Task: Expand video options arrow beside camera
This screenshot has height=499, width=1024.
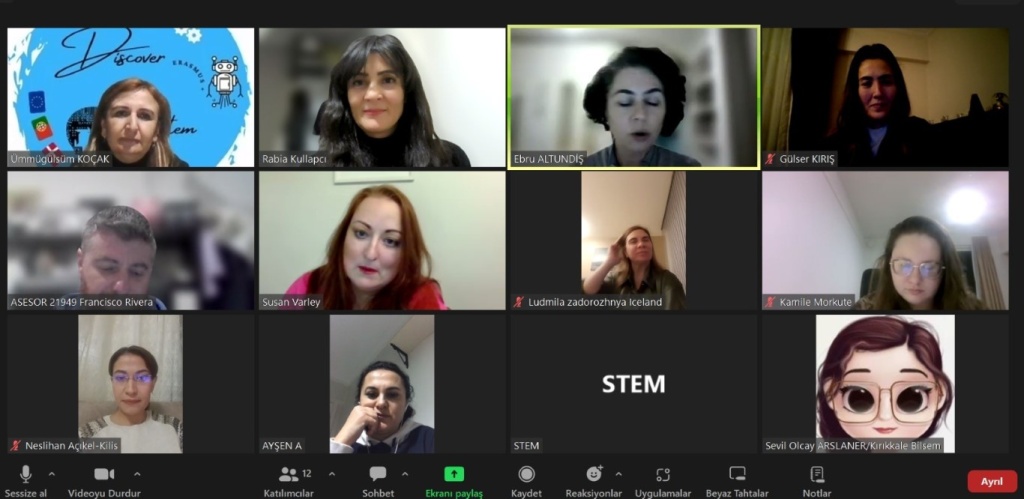Action: 137,474
